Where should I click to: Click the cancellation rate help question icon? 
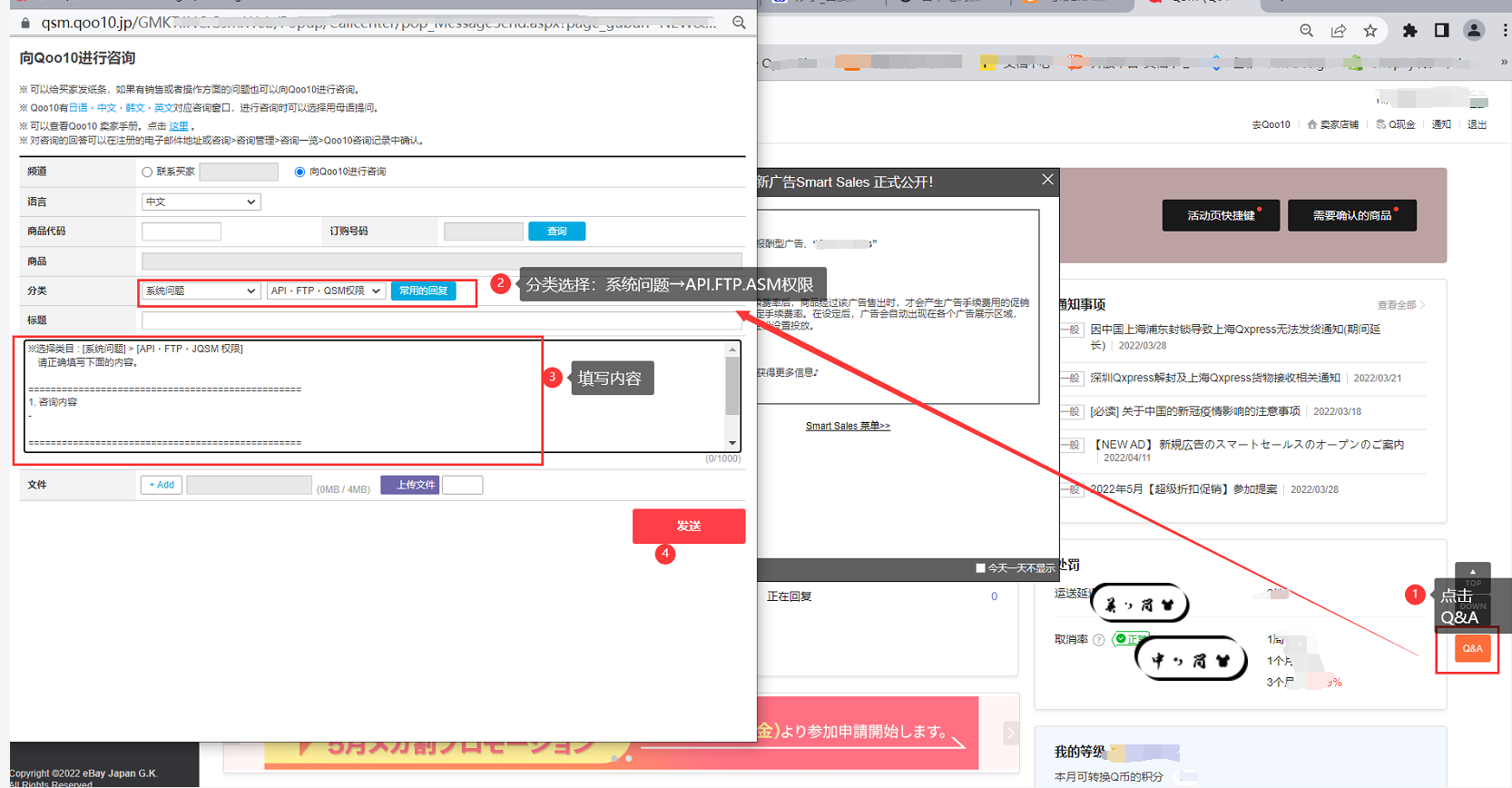(x=1099, y=640)
